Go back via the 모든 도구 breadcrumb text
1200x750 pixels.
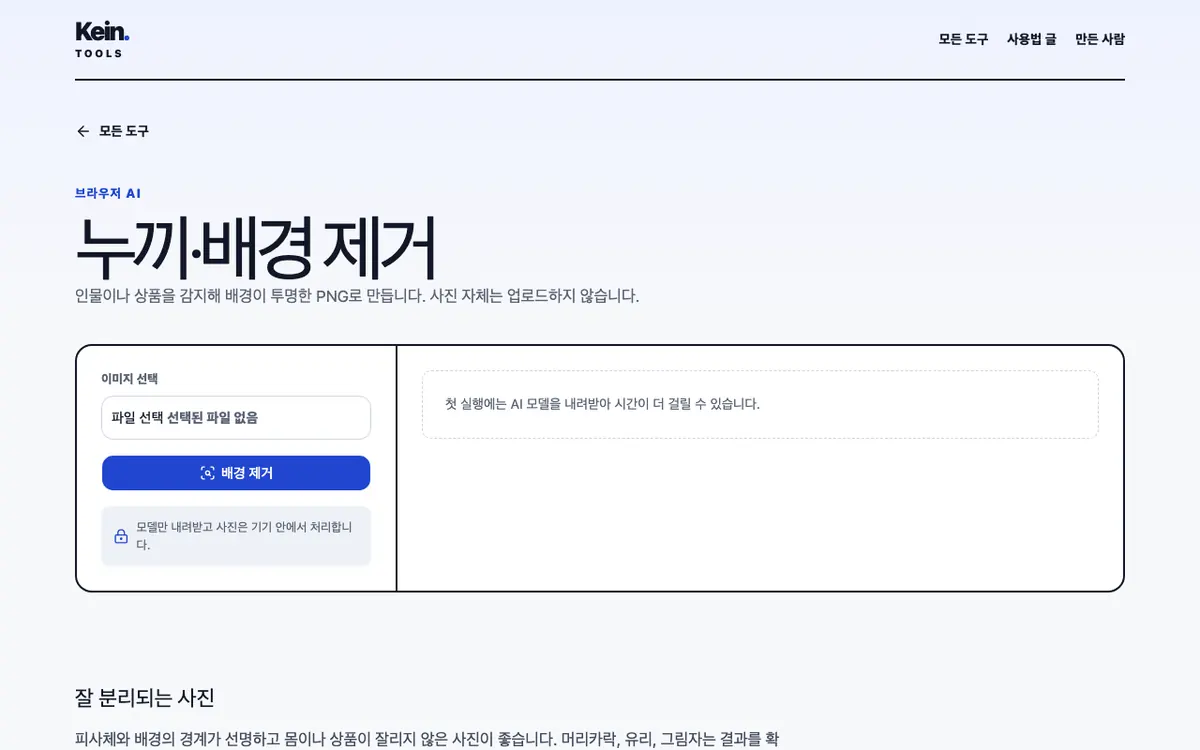point(124,131)
